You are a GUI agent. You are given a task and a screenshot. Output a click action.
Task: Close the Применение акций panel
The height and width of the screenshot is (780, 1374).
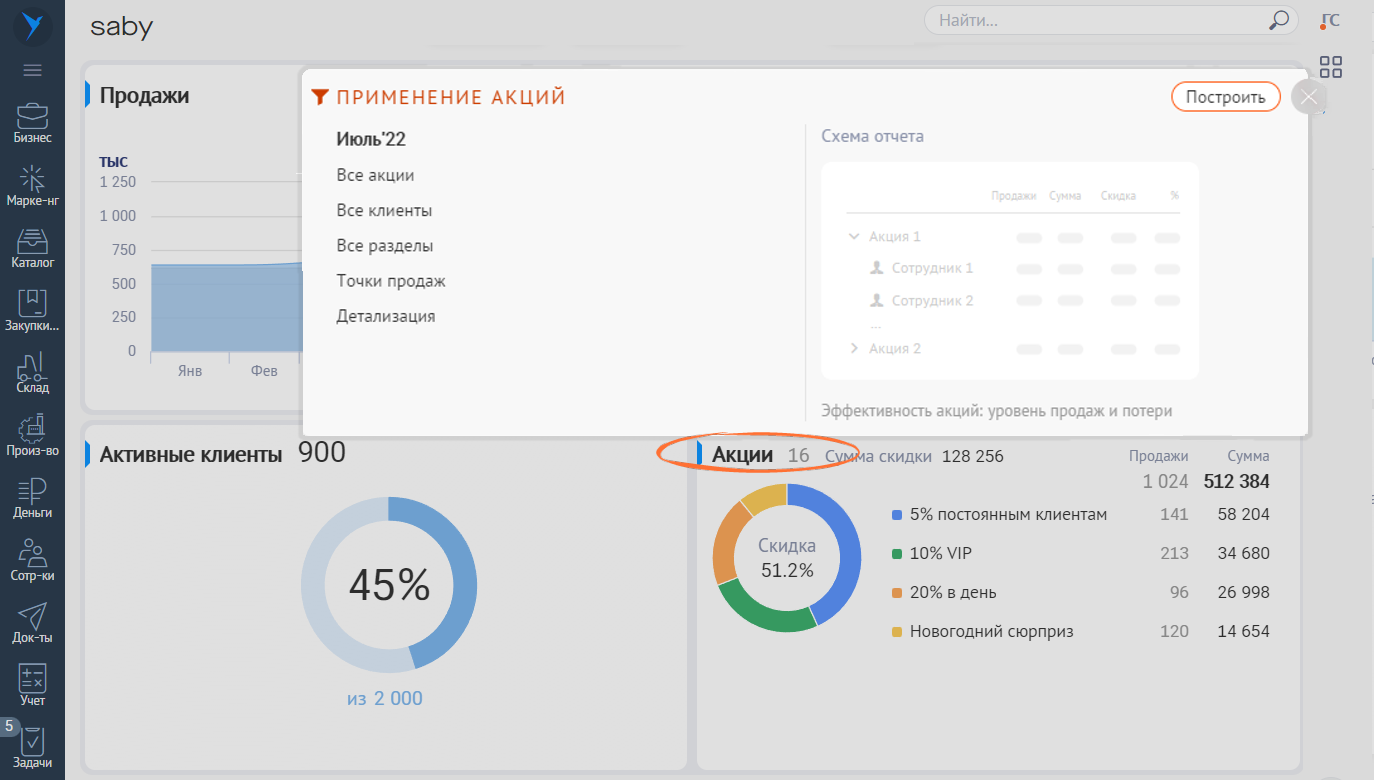point(1309,98)
